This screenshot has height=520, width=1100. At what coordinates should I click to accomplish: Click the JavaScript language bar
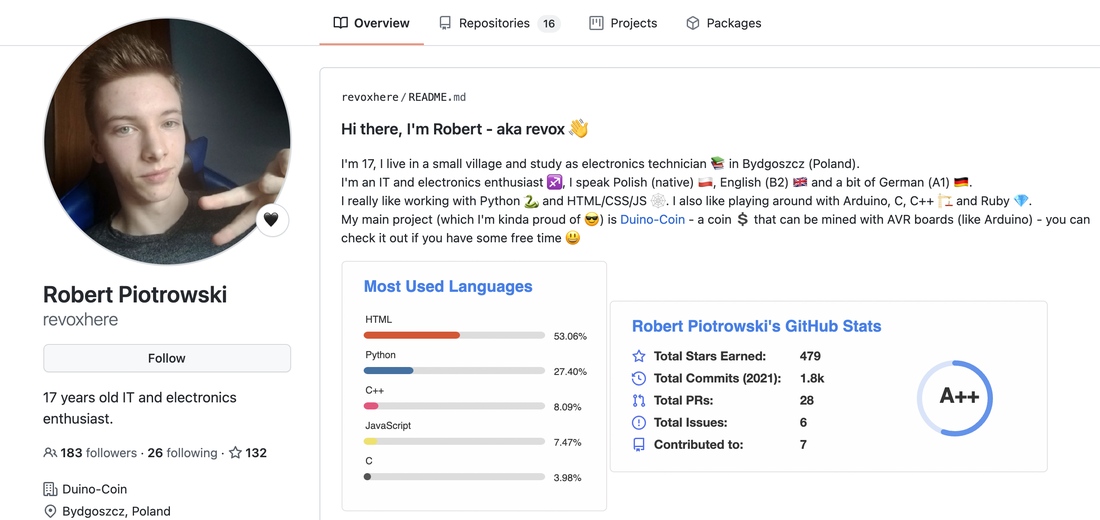[454, 441]
